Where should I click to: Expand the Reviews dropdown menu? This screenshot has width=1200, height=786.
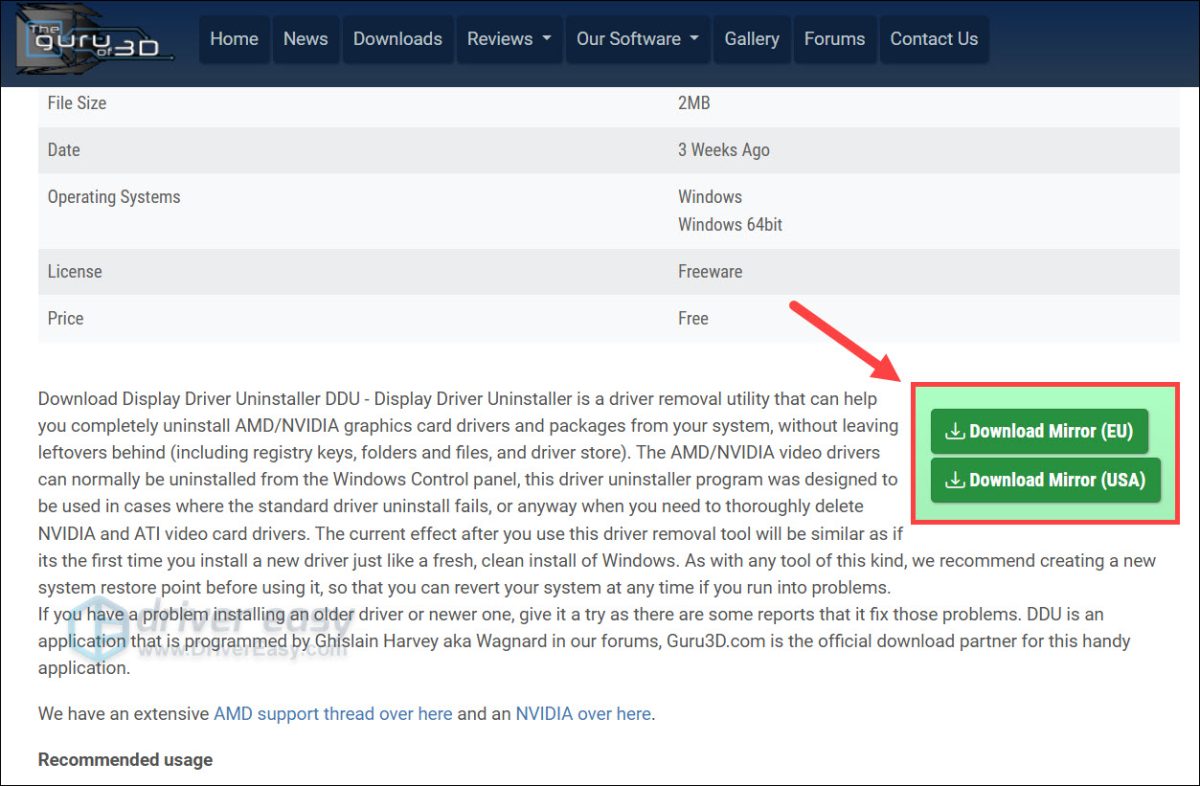pos(509,39)
